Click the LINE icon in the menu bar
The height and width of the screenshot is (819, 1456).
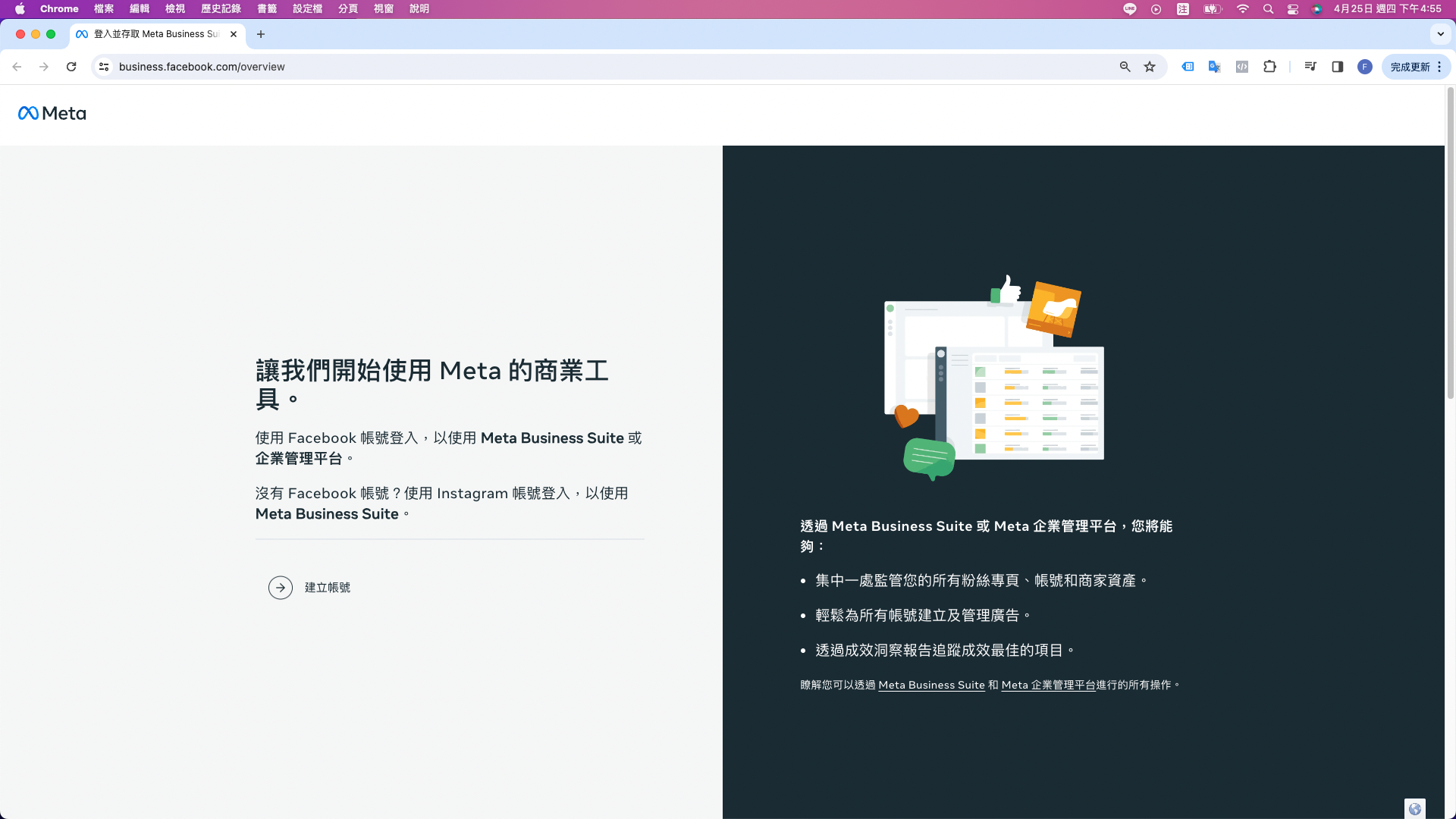pyautogui.click(x=1130, y=9)
